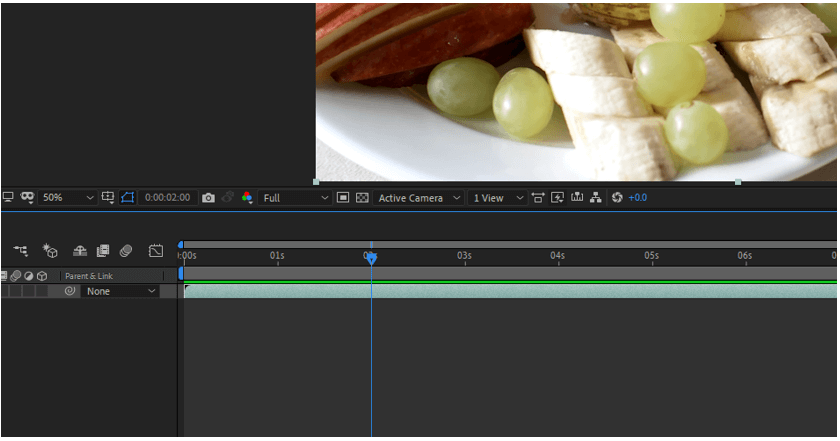Open the grid and guide options icon
Image resolution: width=840 pixels, height=441 pixels.
(x=108, y=198)
